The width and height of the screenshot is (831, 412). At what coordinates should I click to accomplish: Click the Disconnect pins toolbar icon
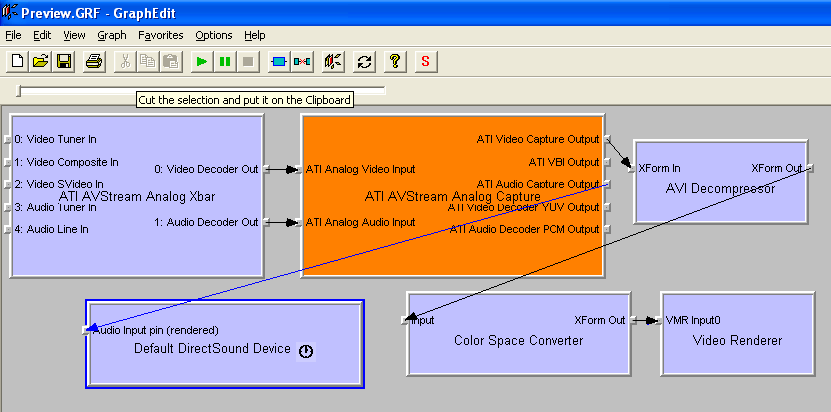[x=302, y=62]
